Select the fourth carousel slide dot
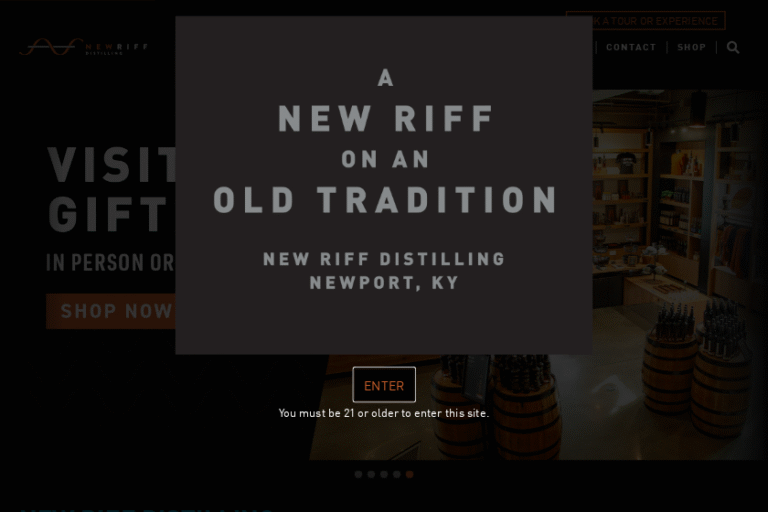The height and width of the screenshot is (512, 768). click(397, 474)
